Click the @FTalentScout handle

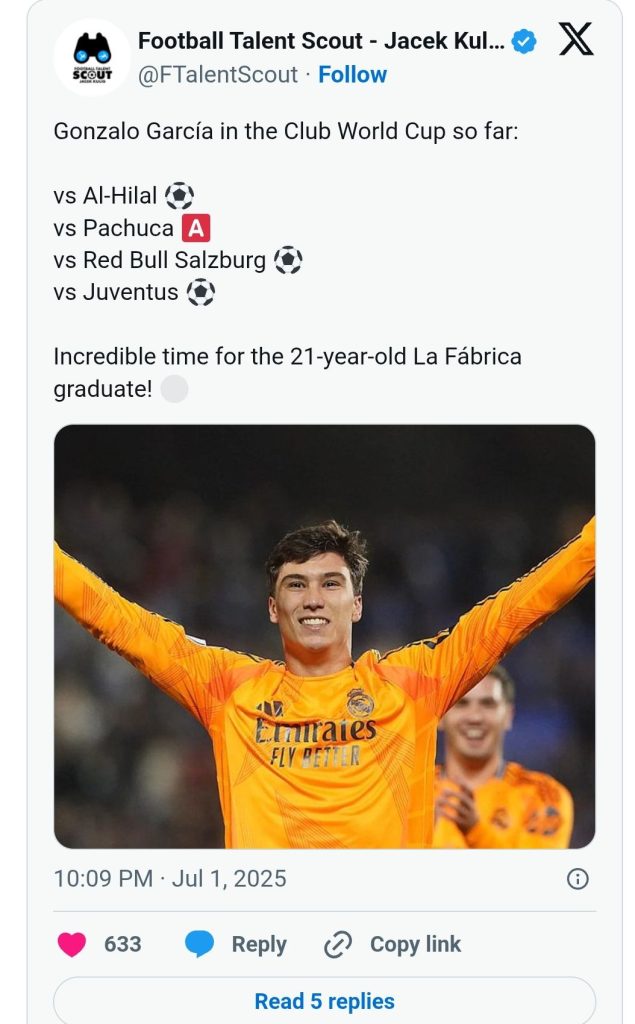tap(217, 74)
